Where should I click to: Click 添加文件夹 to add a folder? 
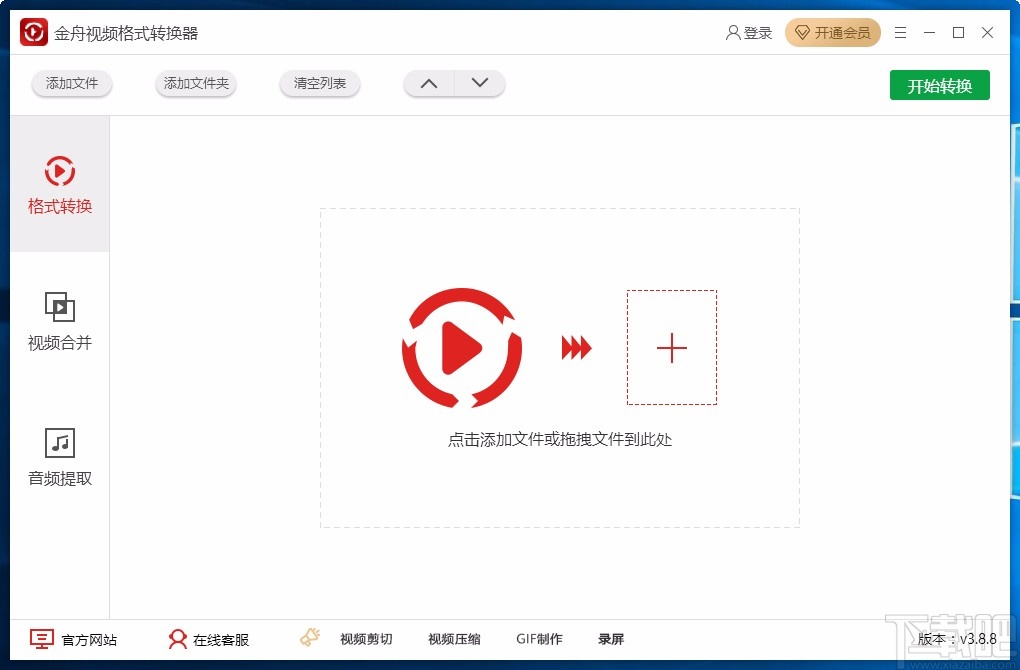pos(195,84)
